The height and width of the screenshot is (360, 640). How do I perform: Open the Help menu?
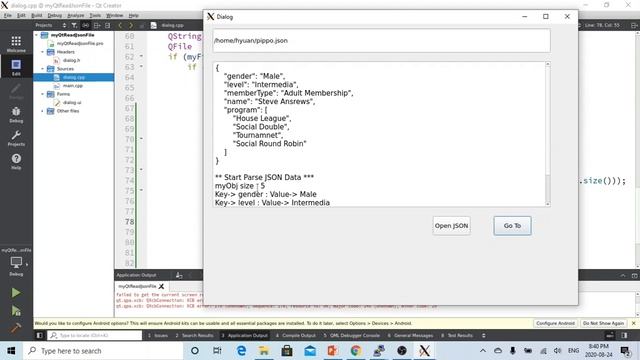[133, 16]
